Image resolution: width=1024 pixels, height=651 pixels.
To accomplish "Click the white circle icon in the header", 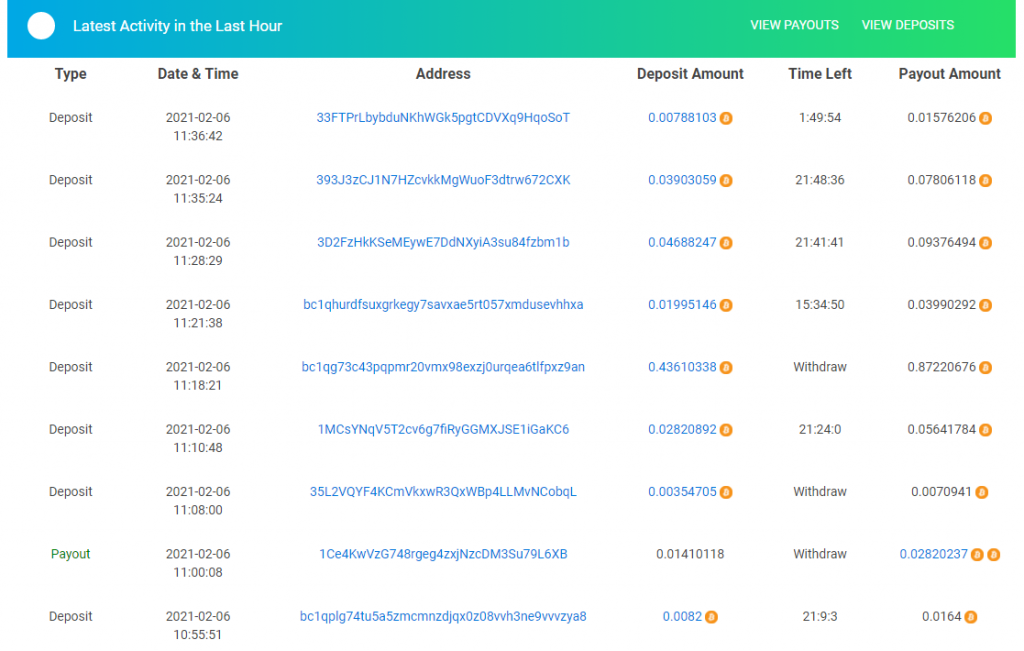I will (x=41, y=26).
